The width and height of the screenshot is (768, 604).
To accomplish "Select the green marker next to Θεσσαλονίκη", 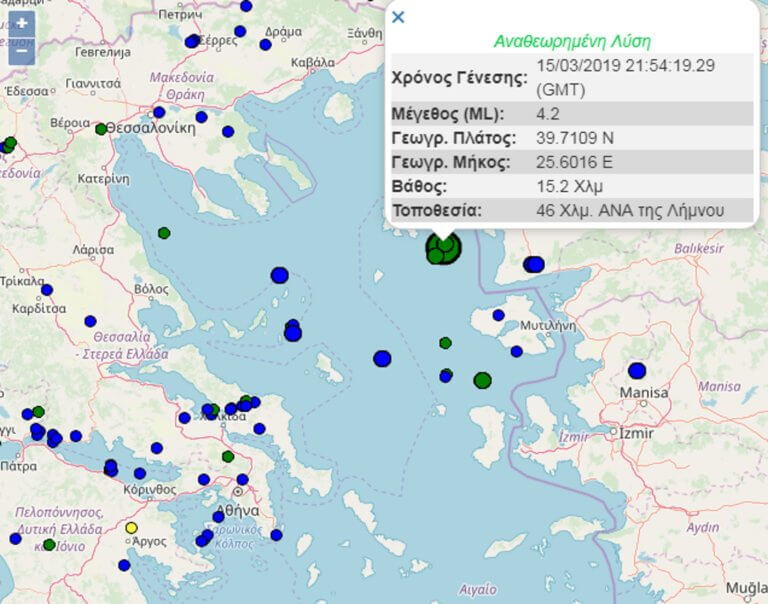I will click(101, 129).
